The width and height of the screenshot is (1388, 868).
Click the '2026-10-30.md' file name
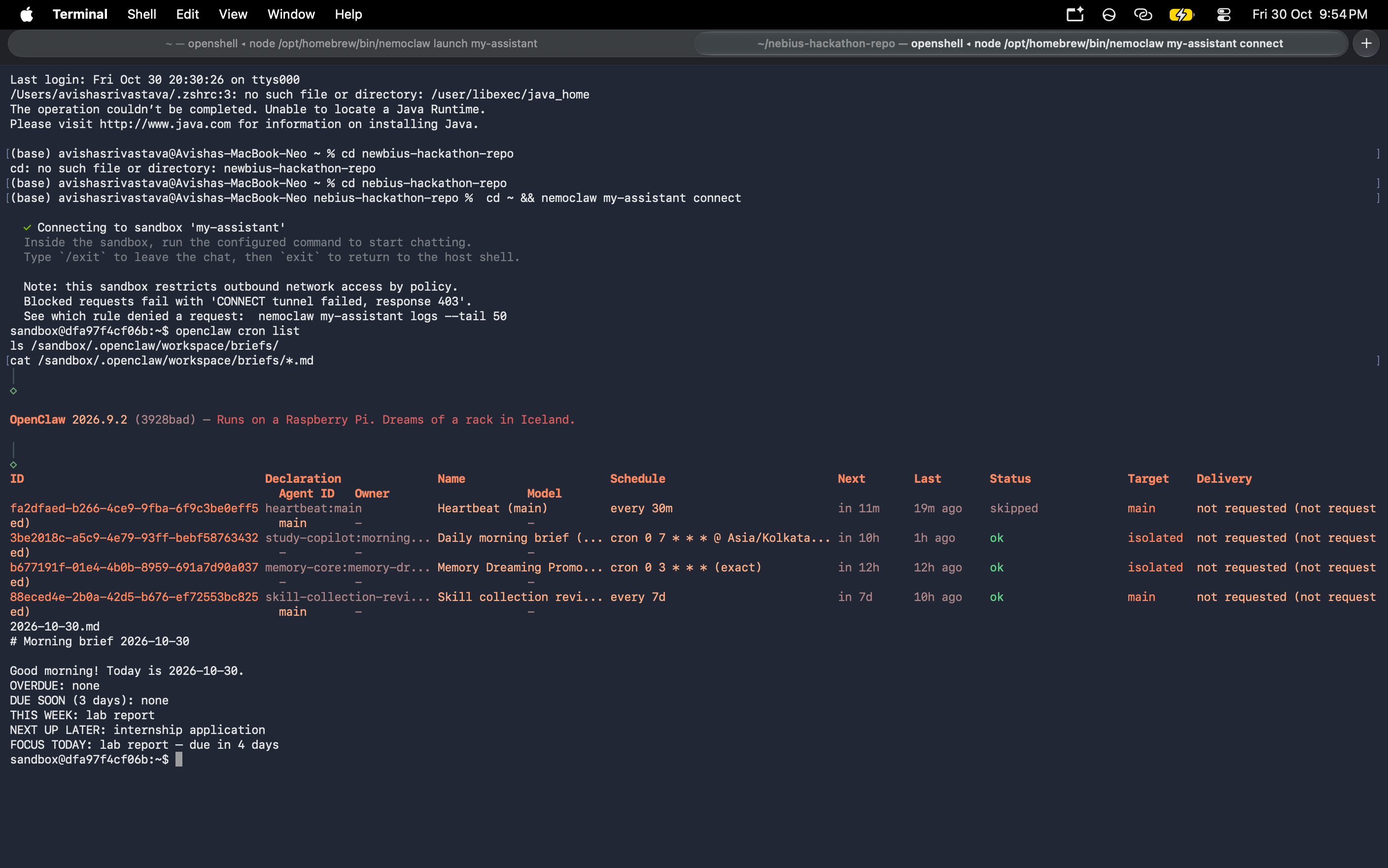[55, 626]
